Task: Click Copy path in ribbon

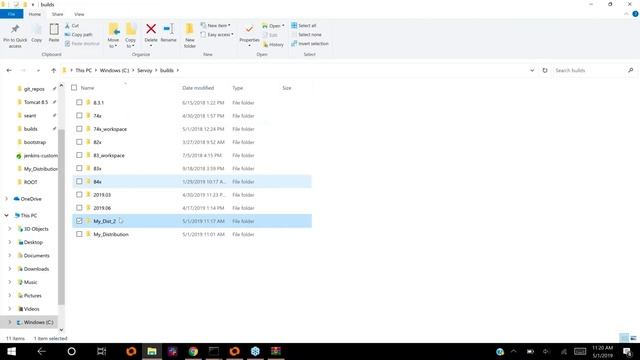Action: [79, 35]
